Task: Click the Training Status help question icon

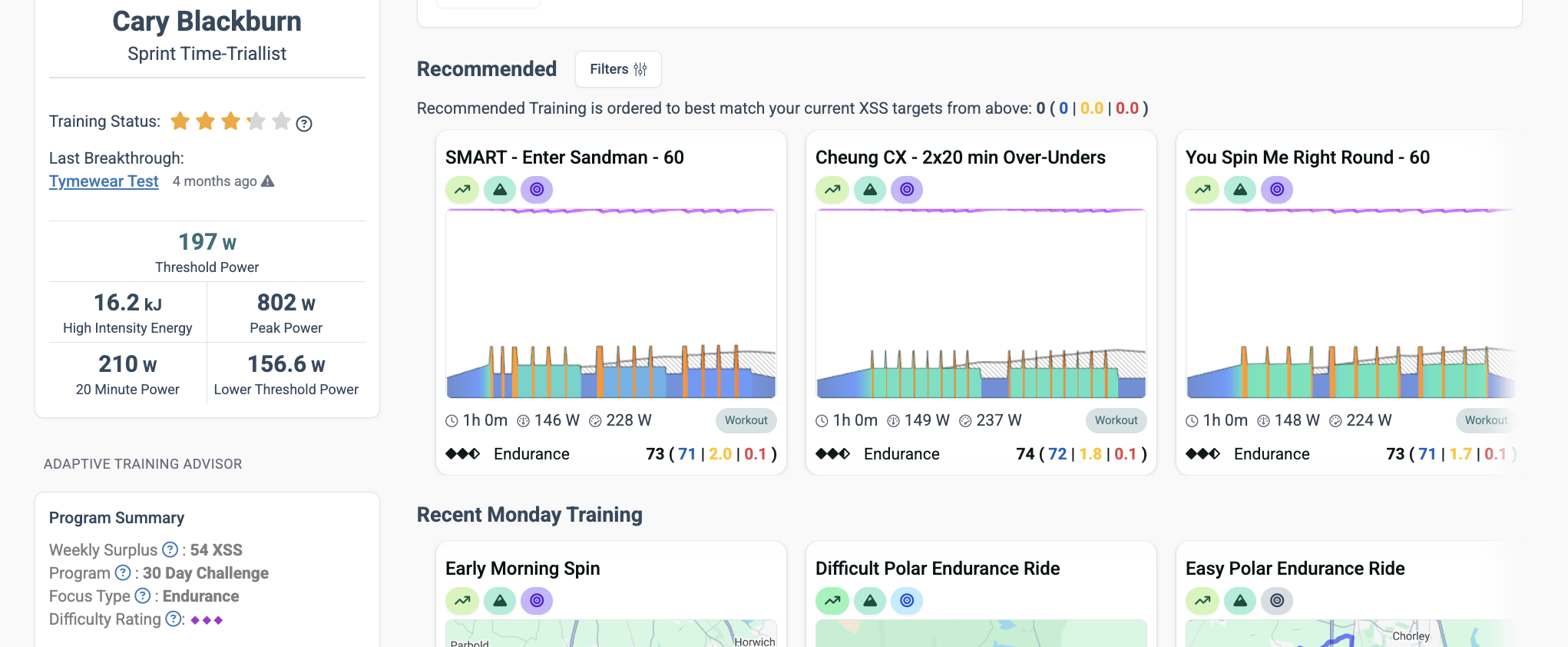Action: tap(304, 123)
